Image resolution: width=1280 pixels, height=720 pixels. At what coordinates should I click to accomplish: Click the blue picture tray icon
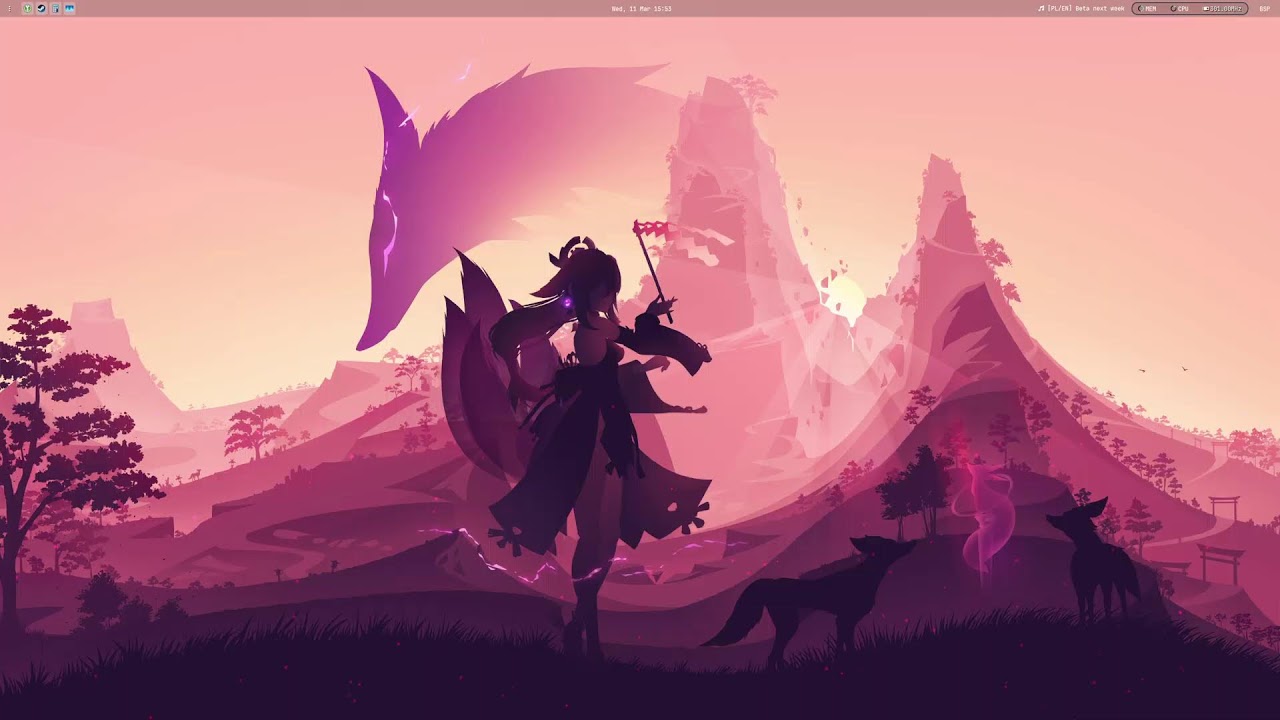coord(70,8)
